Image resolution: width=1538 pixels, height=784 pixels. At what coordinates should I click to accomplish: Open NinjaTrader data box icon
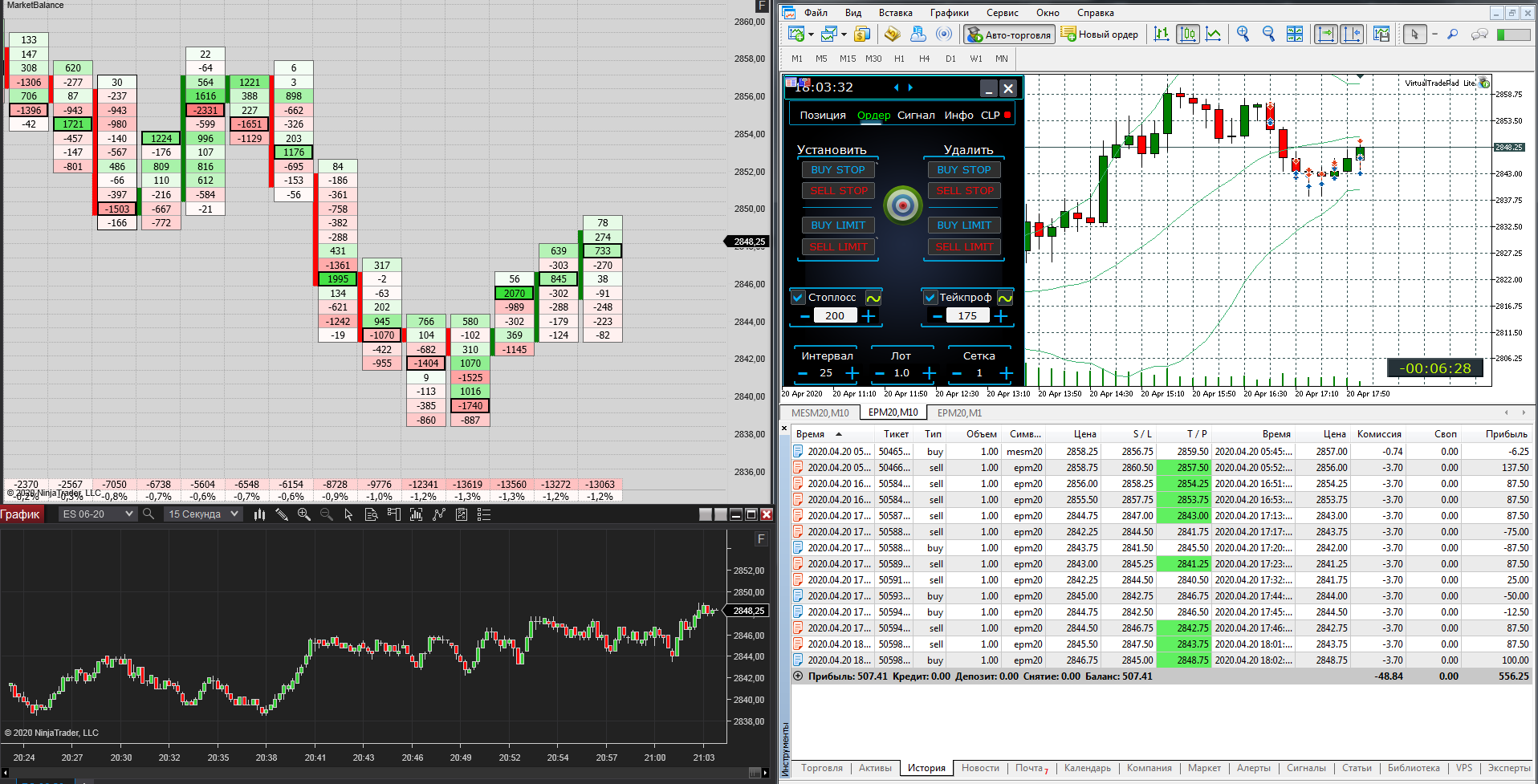(371, 514)
